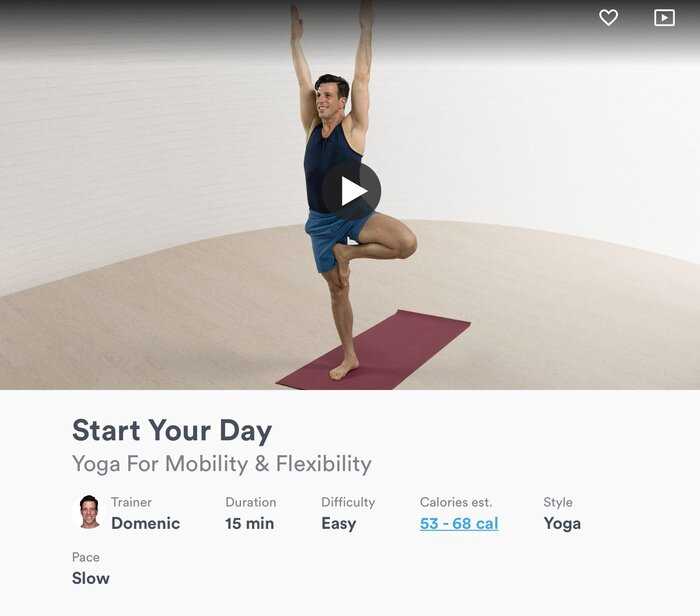Click the Trainer label
Viewport: 700px width, 616px height.
click(x=131, y=502)
